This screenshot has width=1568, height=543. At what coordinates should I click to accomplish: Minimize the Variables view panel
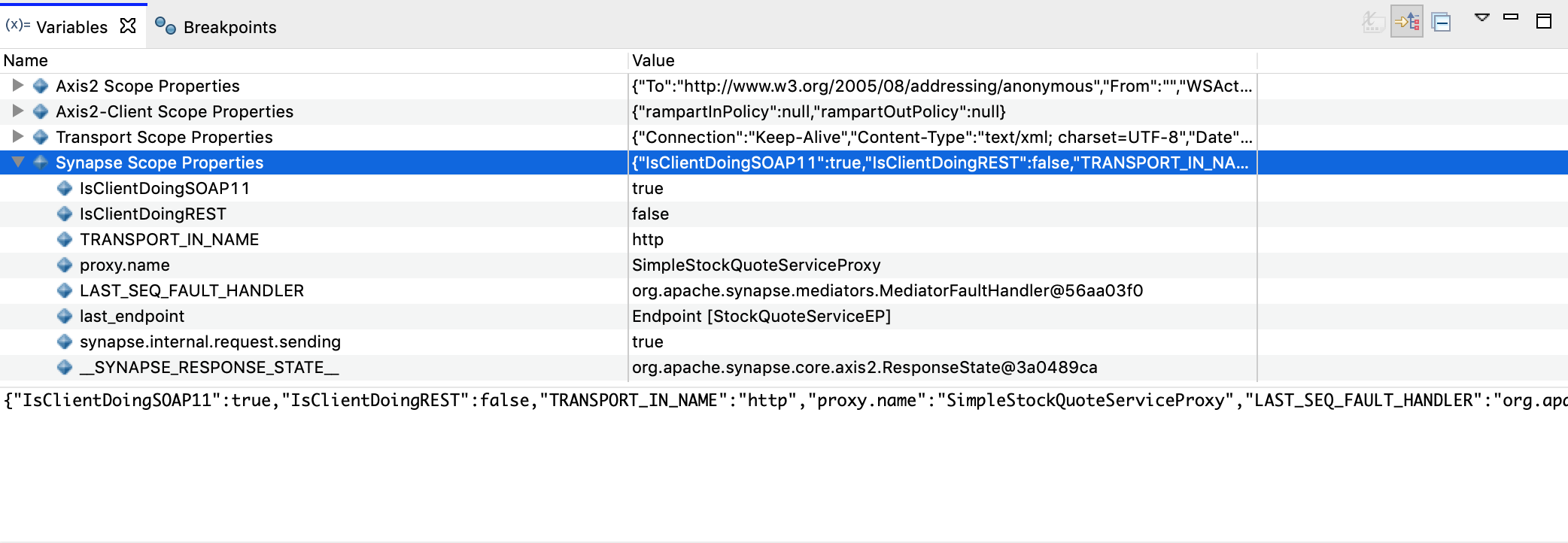click(1511, 17)
